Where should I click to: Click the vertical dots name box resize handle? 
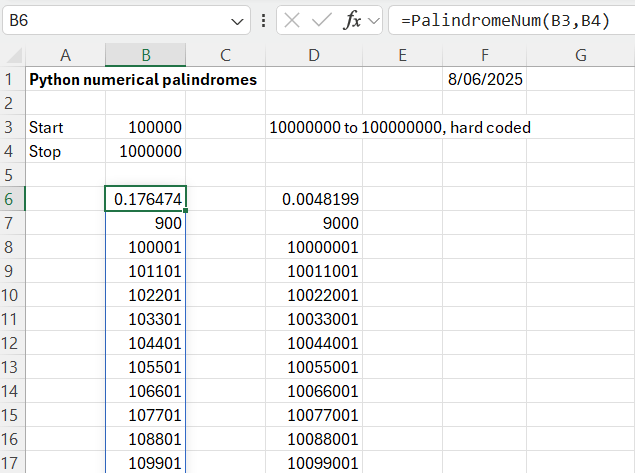click(x=262, y=20)
